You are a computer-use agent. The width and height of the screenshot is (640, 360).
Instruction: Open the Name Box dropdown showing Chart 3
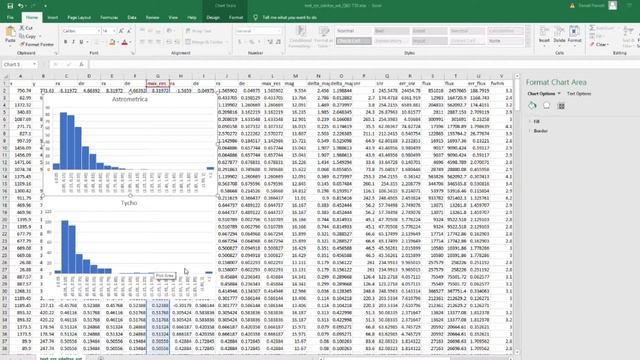click(x=34, y=64)
